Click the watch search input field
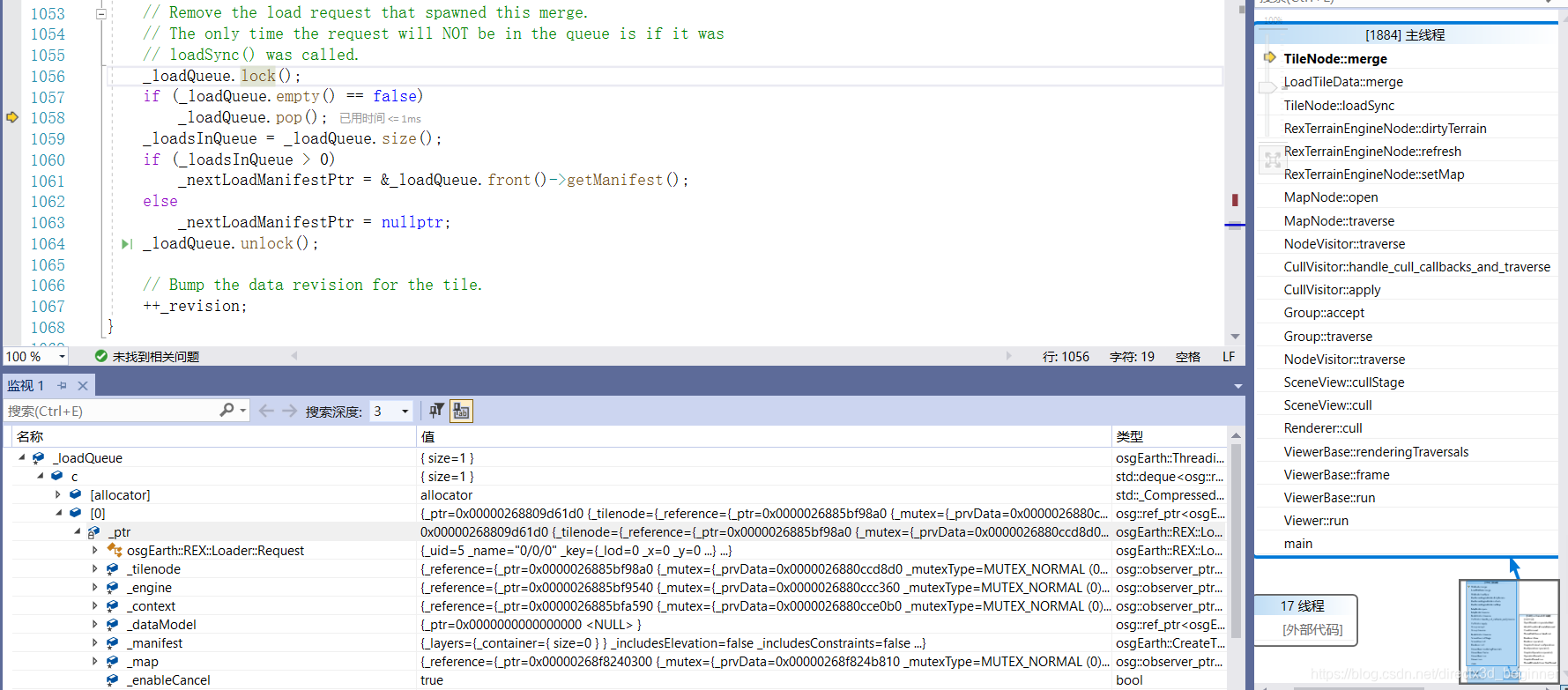Image resolution: width=1568 pixels, height=690 pixels. tap(112, 411)
